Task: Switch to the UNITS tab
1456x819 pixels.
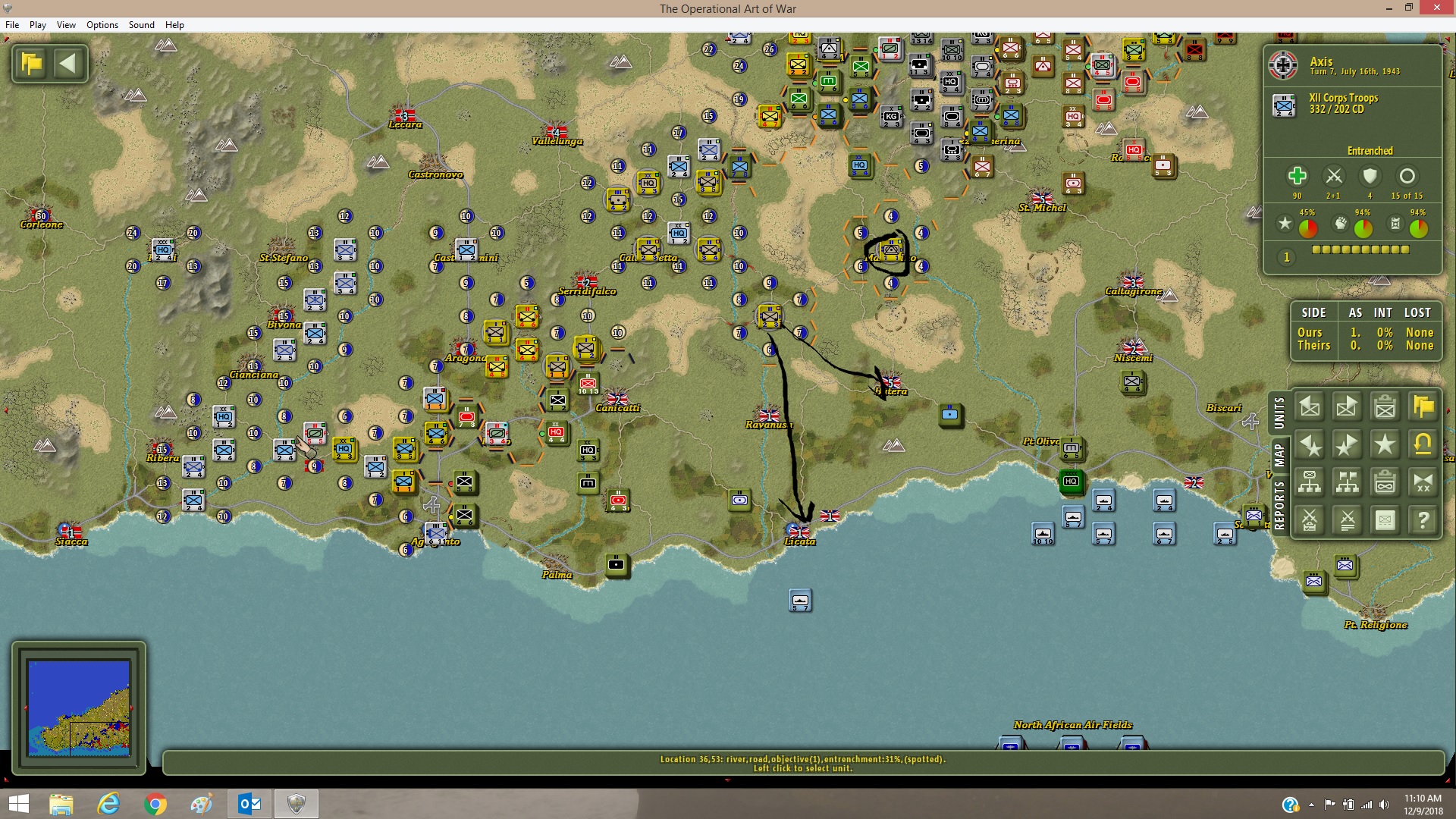Action: 1279,413
